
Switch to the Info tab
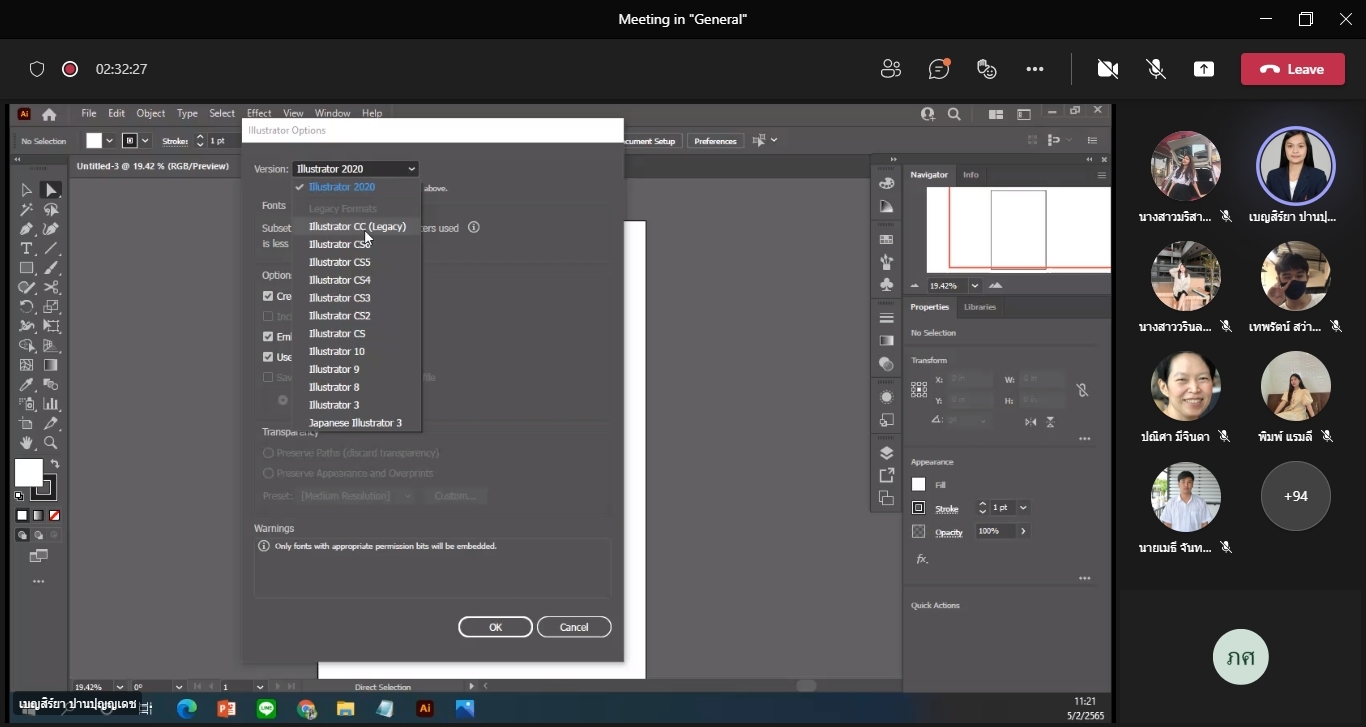point(971,174)
